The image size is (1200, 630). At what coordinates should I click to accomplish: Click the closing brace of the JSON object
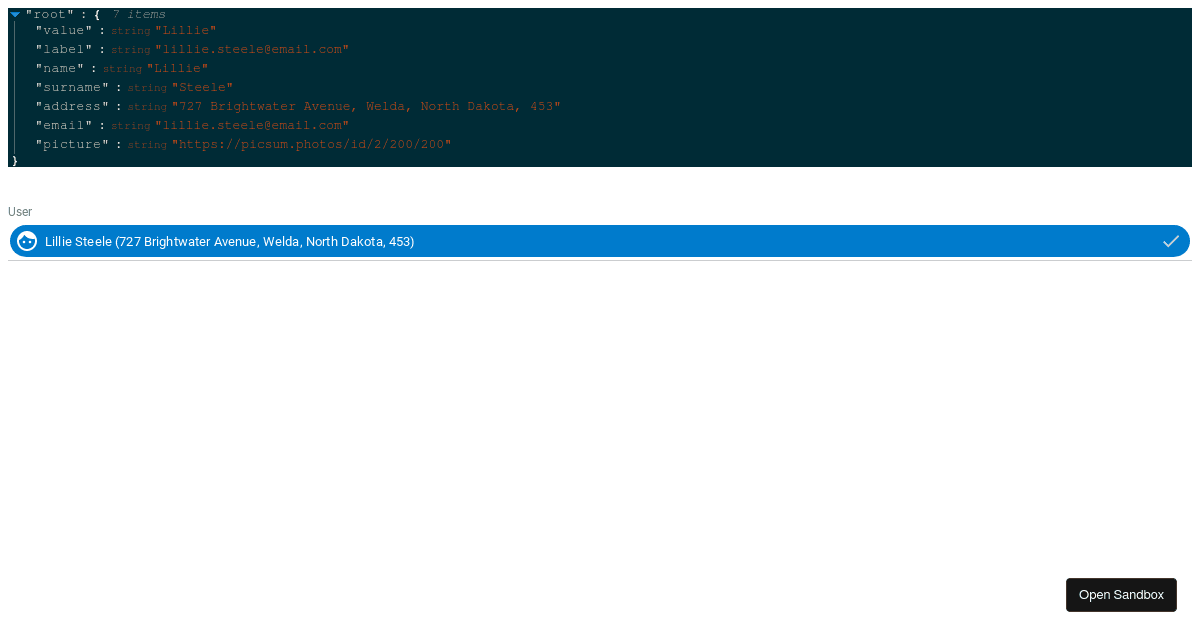tap(14, 160)
